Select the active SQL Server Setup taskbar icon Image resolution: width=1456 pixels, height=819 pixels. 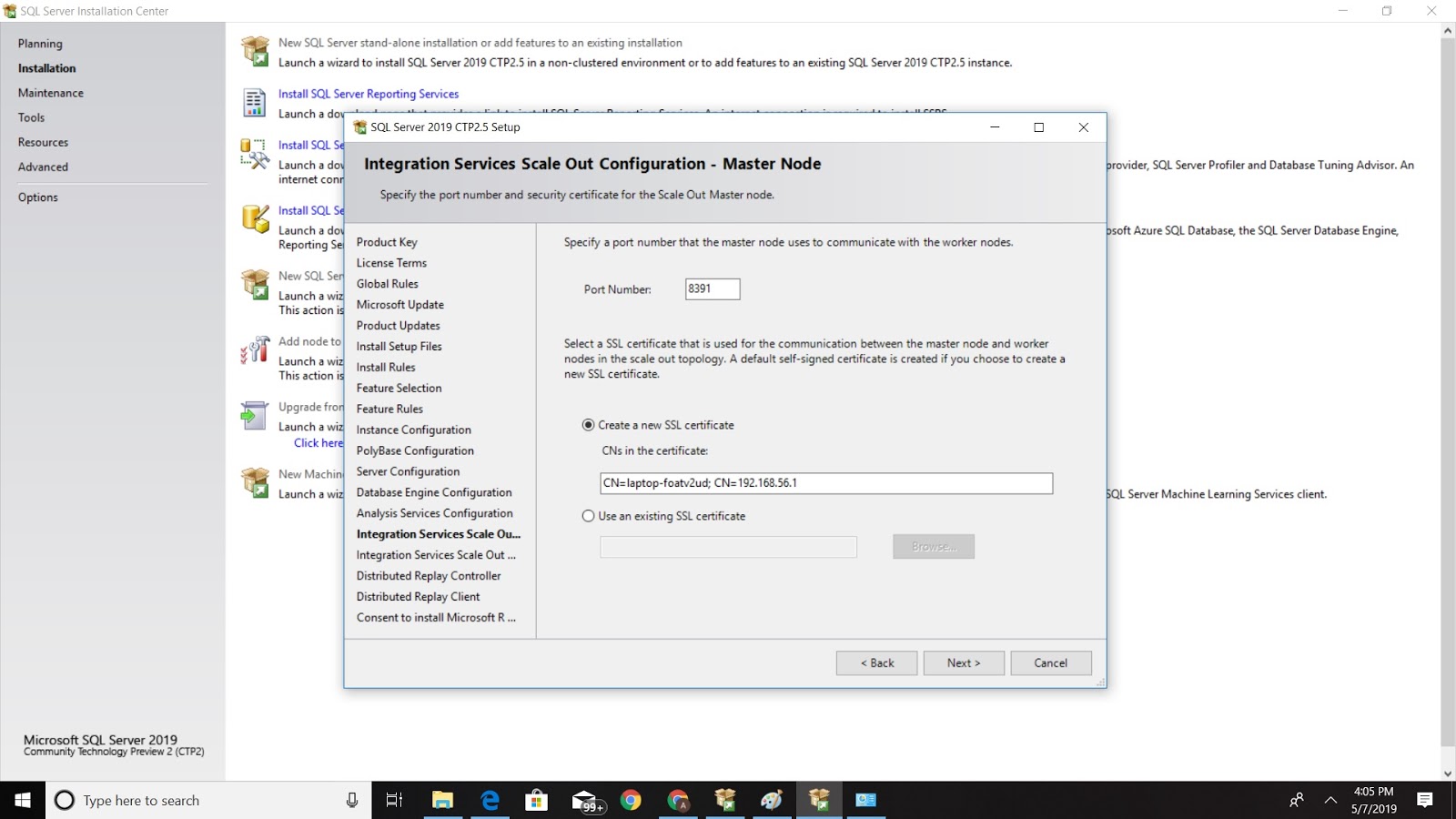[818, 800]
